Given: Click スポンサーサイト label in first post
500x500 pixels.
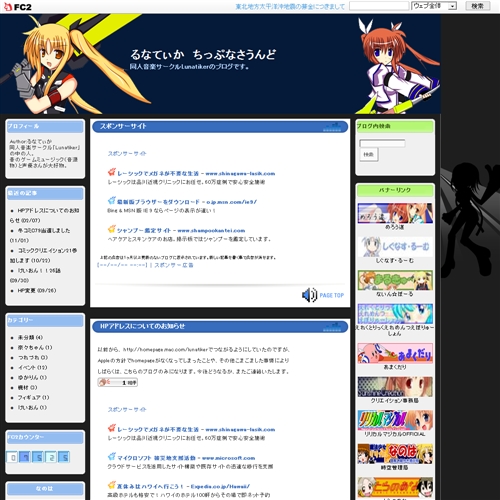Looking at the screenshot, I should [x=127, y=153].
